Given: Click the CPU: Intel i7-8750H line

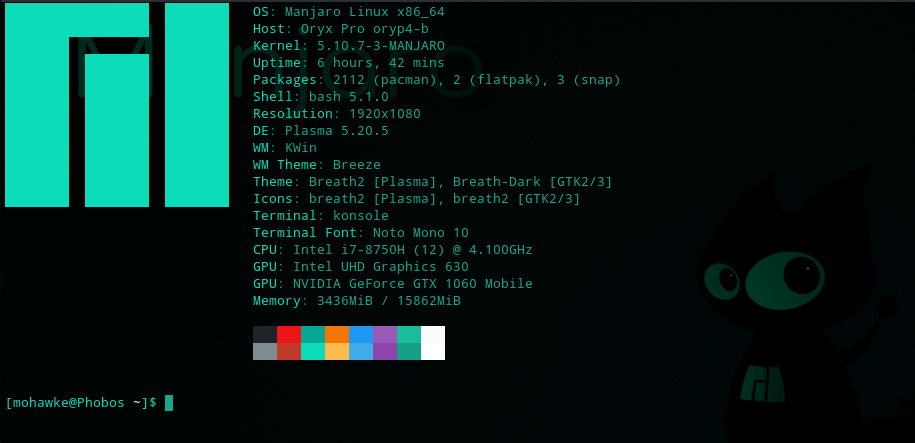Looking at the screenshot, I should pyautogui.click(x=392, y=250).
